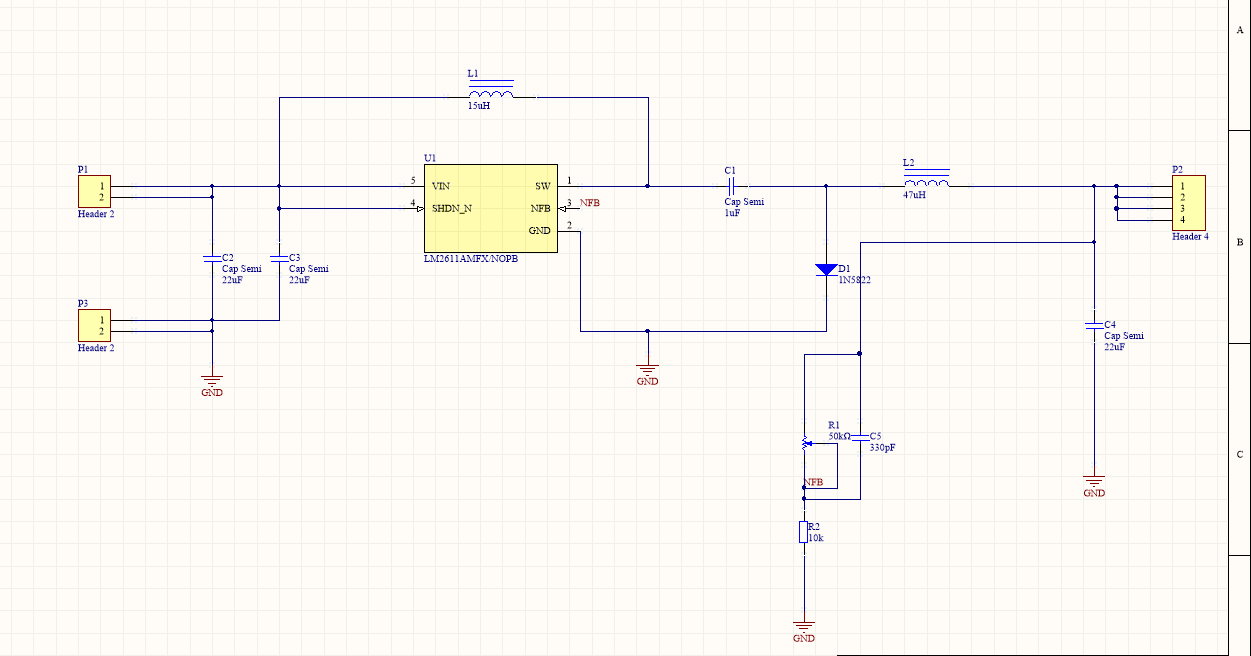
Task: Click the 22uF value under C3
Action: point(299,280)
